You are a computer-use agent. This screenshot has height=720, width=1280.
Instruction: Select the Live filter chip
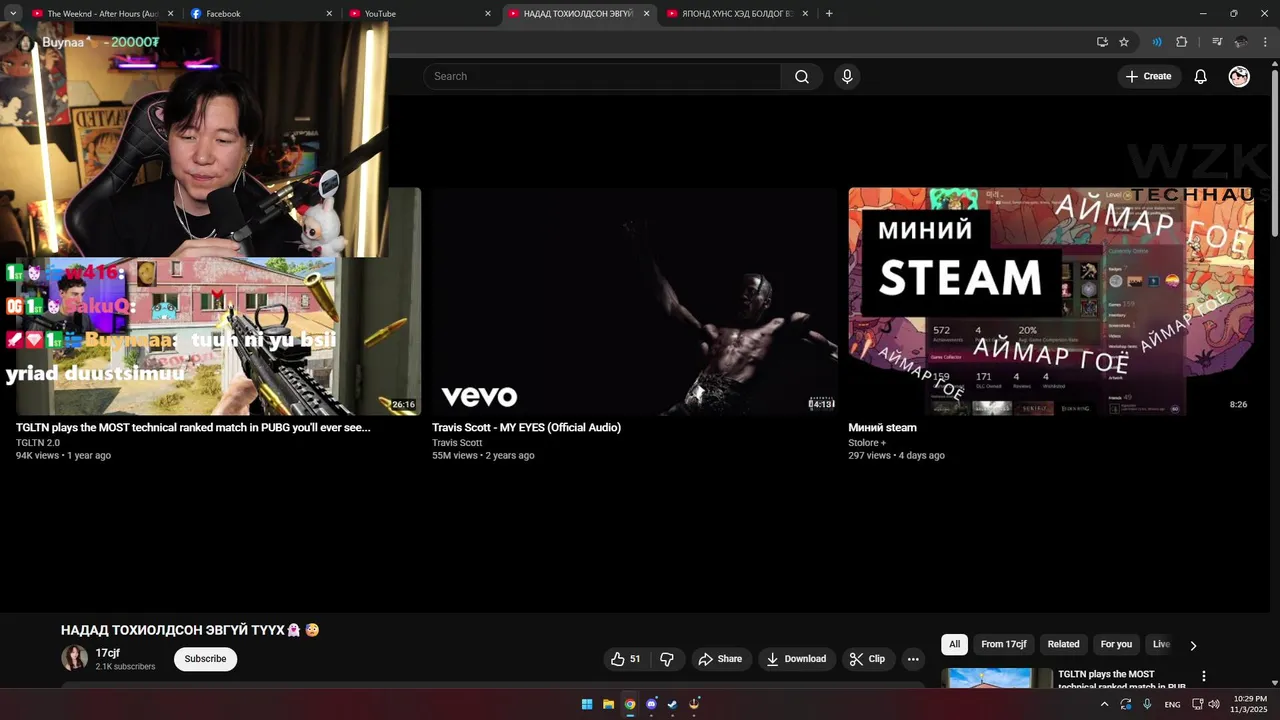pos(1161,644)
